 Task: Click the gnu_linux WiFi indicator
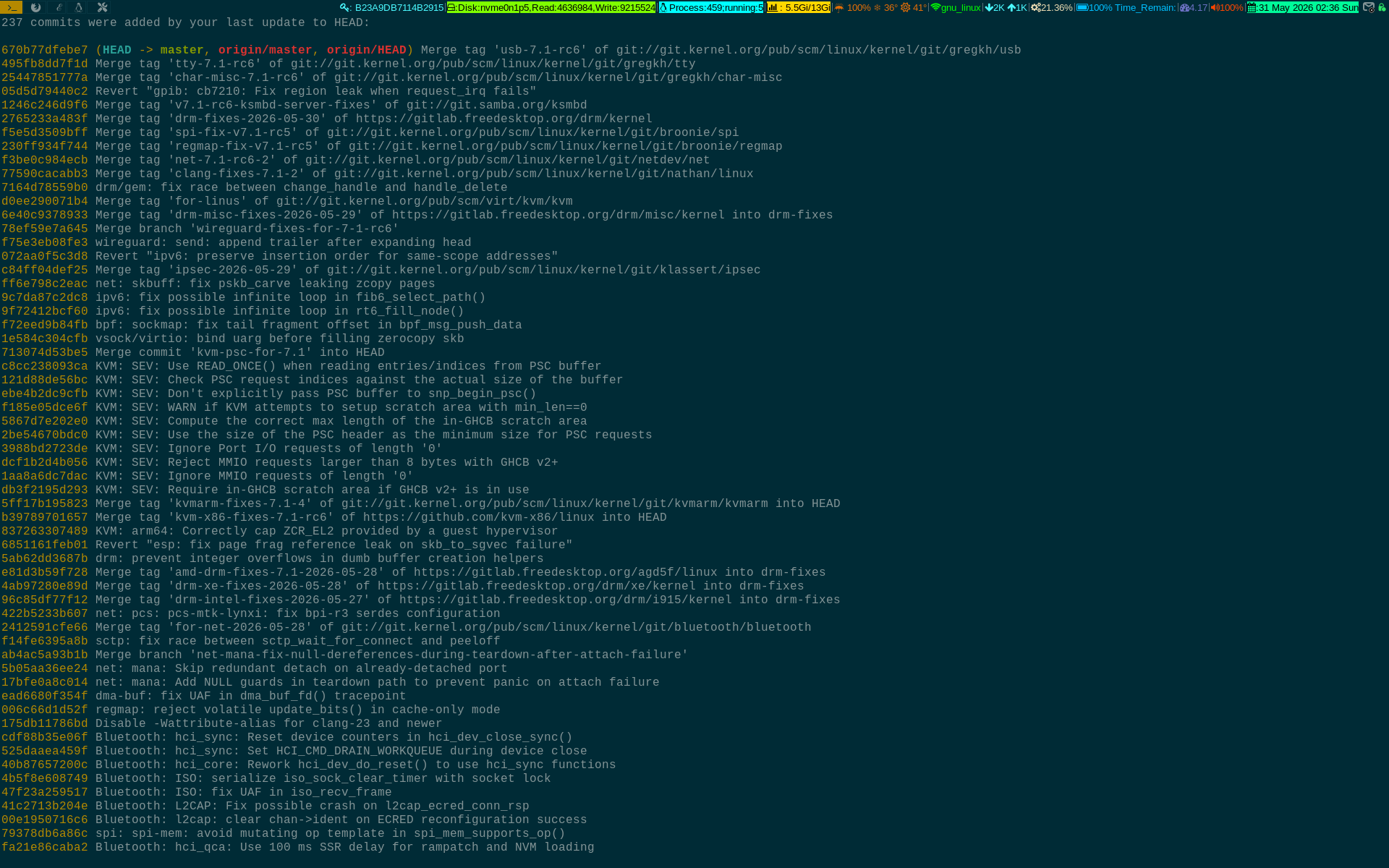coord(956,7)
